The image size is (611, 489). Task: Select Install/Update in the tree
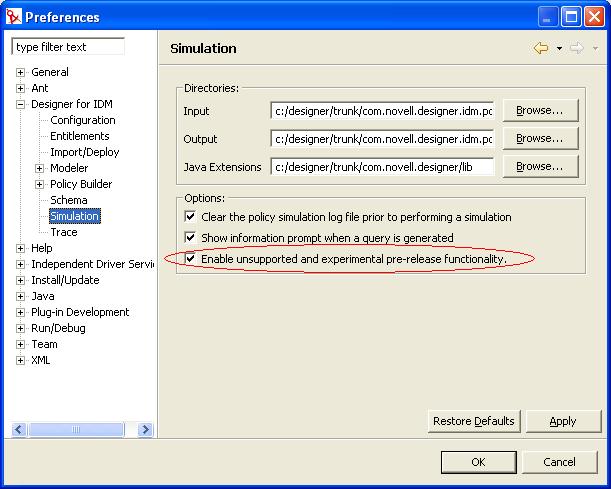[65, 280]
